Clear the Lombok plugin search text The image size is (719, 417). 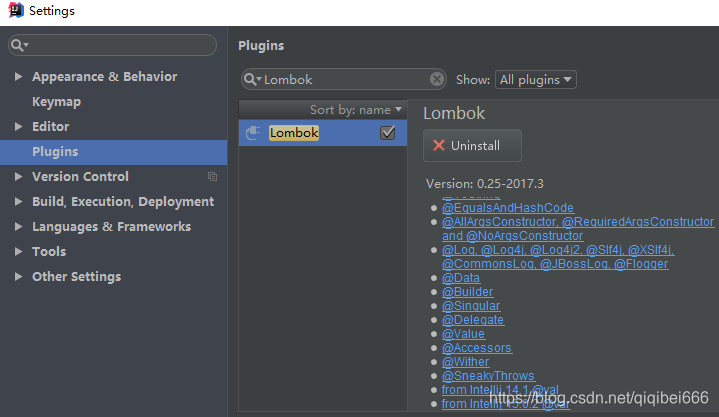click(x=437, y=79)
